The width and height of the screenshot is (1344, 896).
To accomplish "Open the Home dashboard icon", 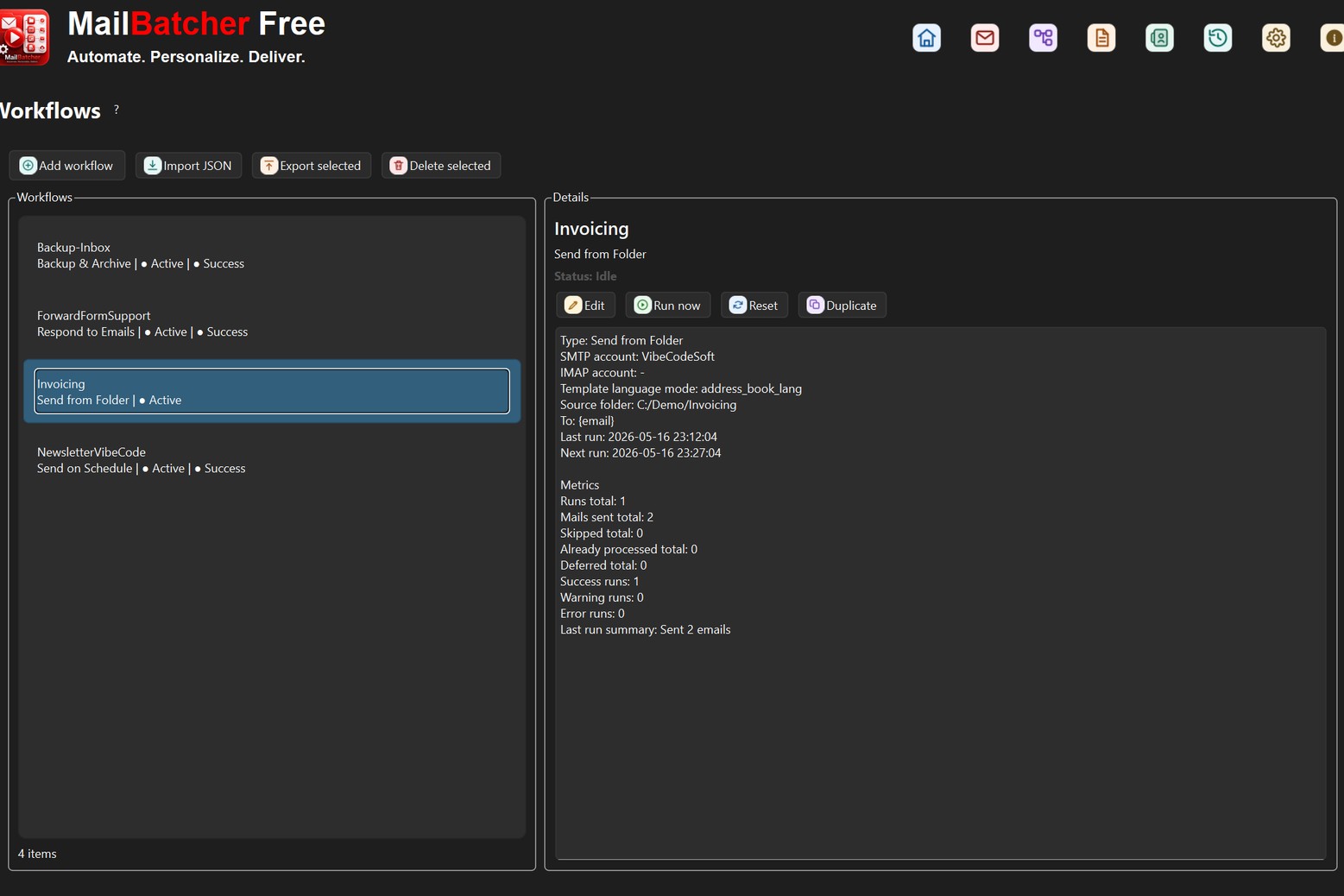I will [x=926, y=38].
